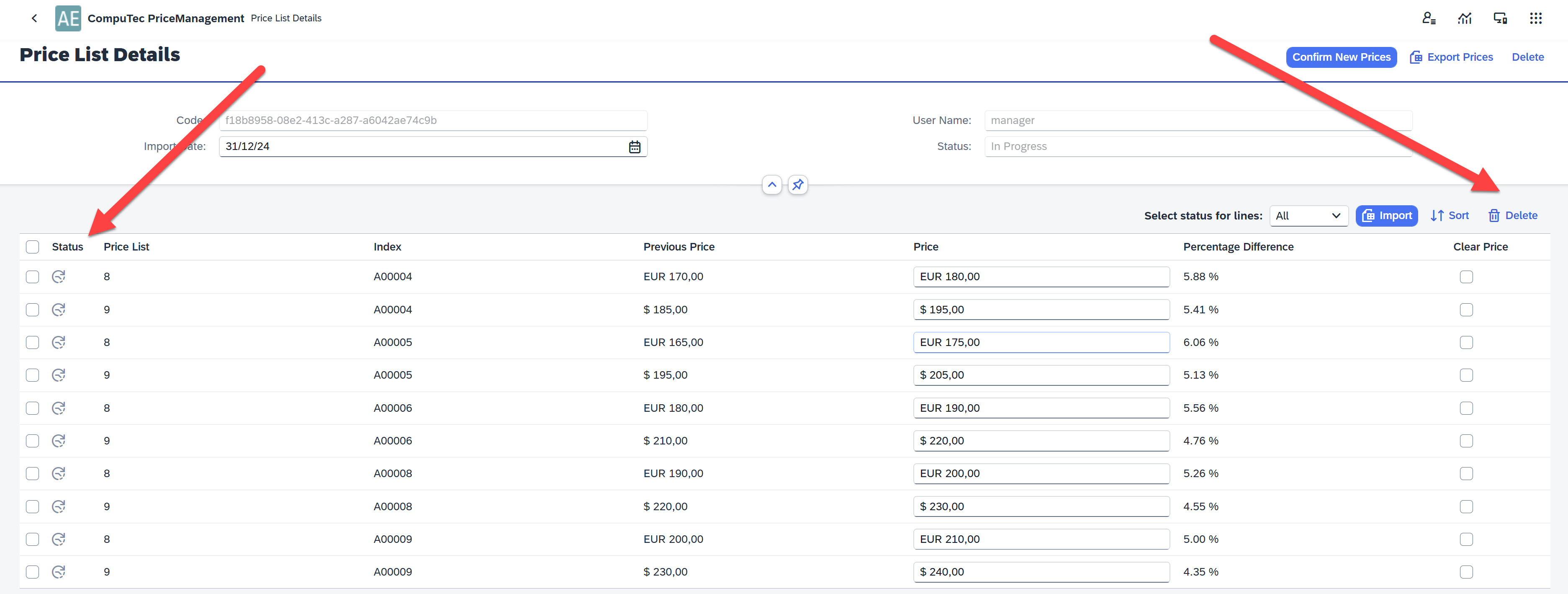Open the user settings icon
The image size is (1568, 594).
(x=1429, y=18)
